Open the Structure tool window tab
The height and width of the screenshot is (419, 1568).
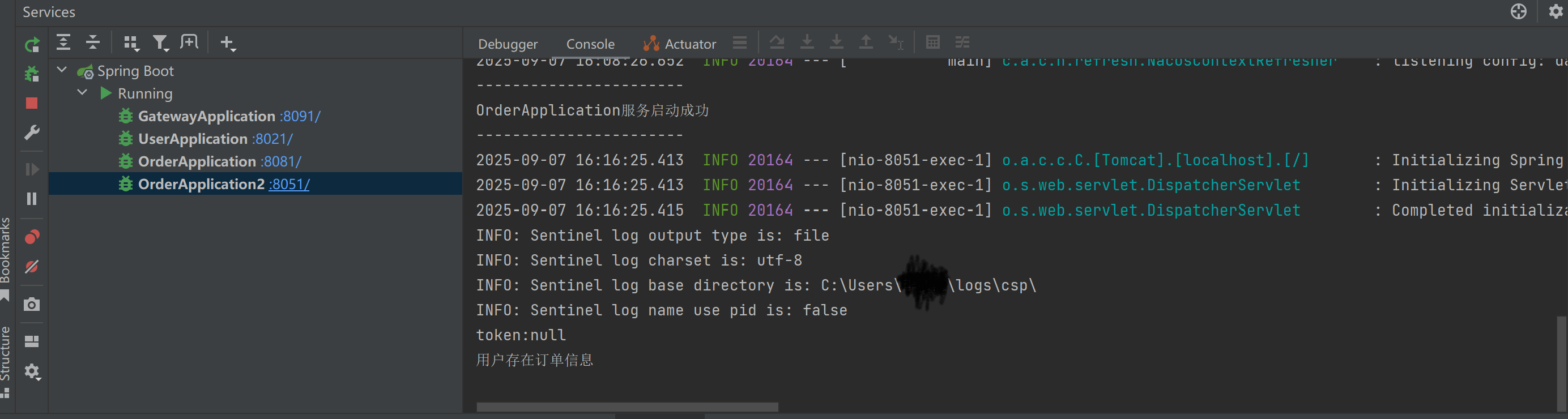(x=6, y=361)
